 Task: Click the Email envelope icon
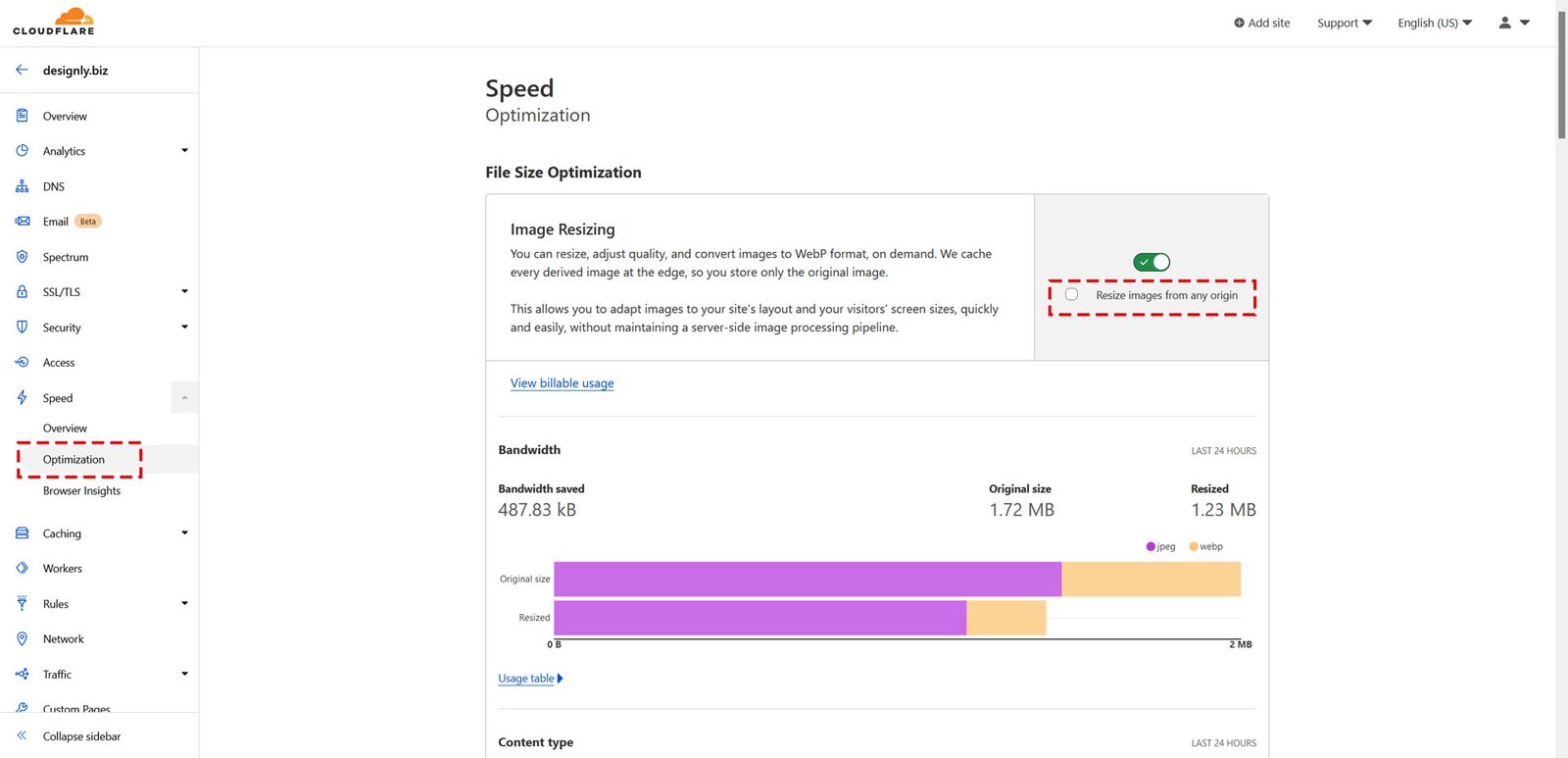click(x=22, y=222)
